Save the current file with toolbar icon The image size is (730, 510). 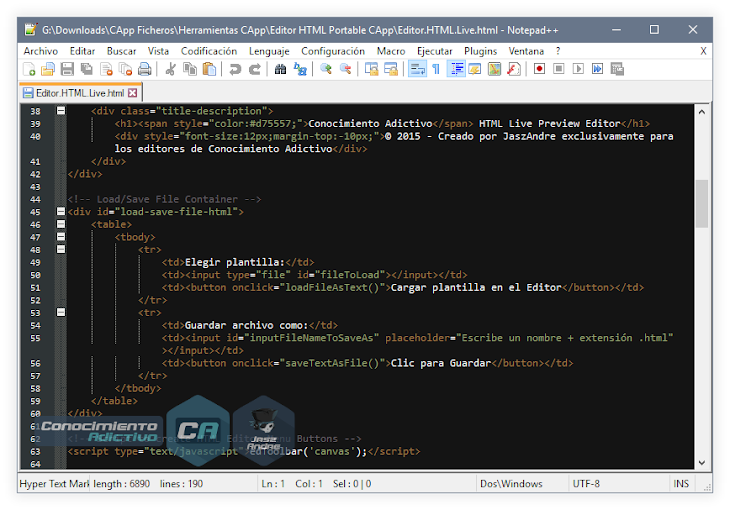click(68, 69)
